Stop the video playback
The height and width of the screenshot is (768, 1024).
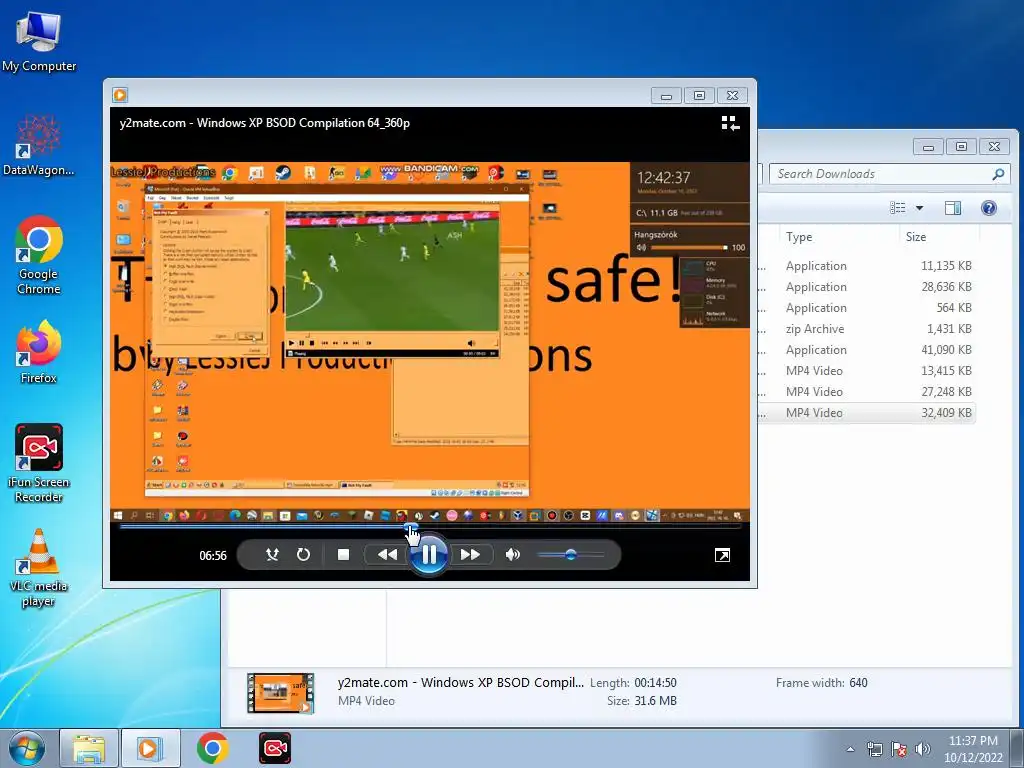[x=343, y=555]
